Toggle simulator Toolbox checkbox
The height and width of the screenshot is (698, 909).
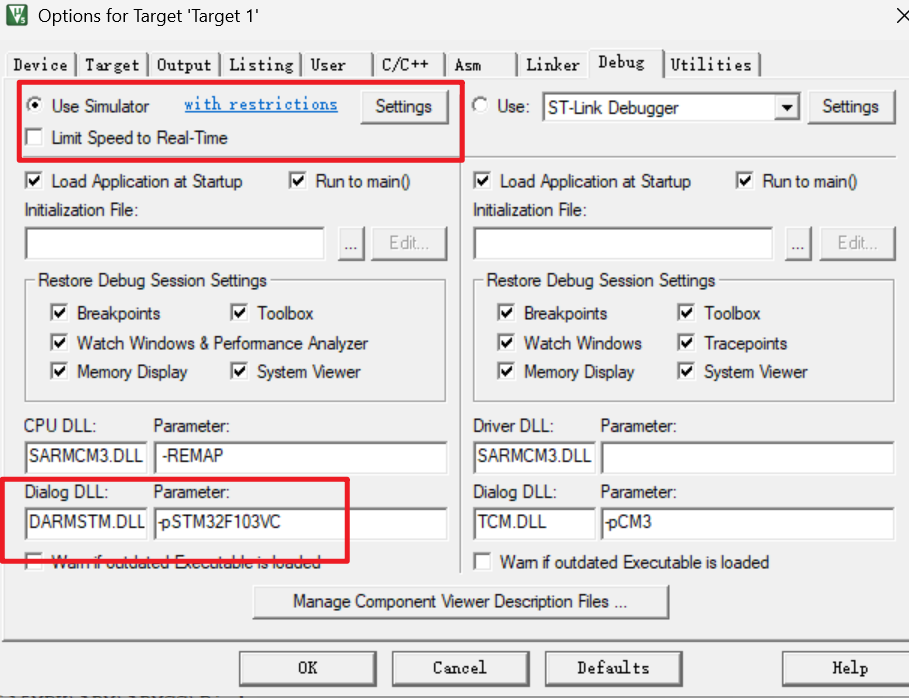pos(239,313)
